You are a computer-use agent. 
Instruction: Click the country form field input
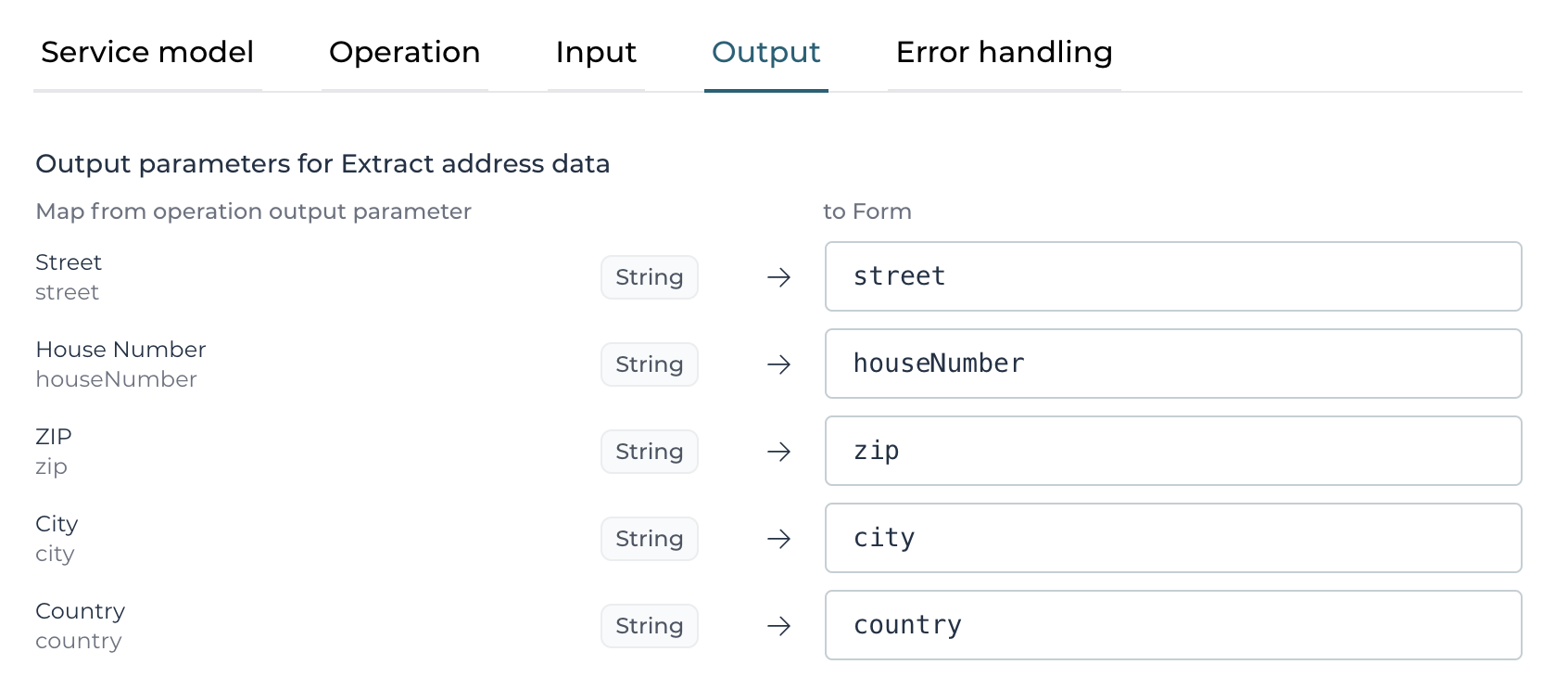1172,625
